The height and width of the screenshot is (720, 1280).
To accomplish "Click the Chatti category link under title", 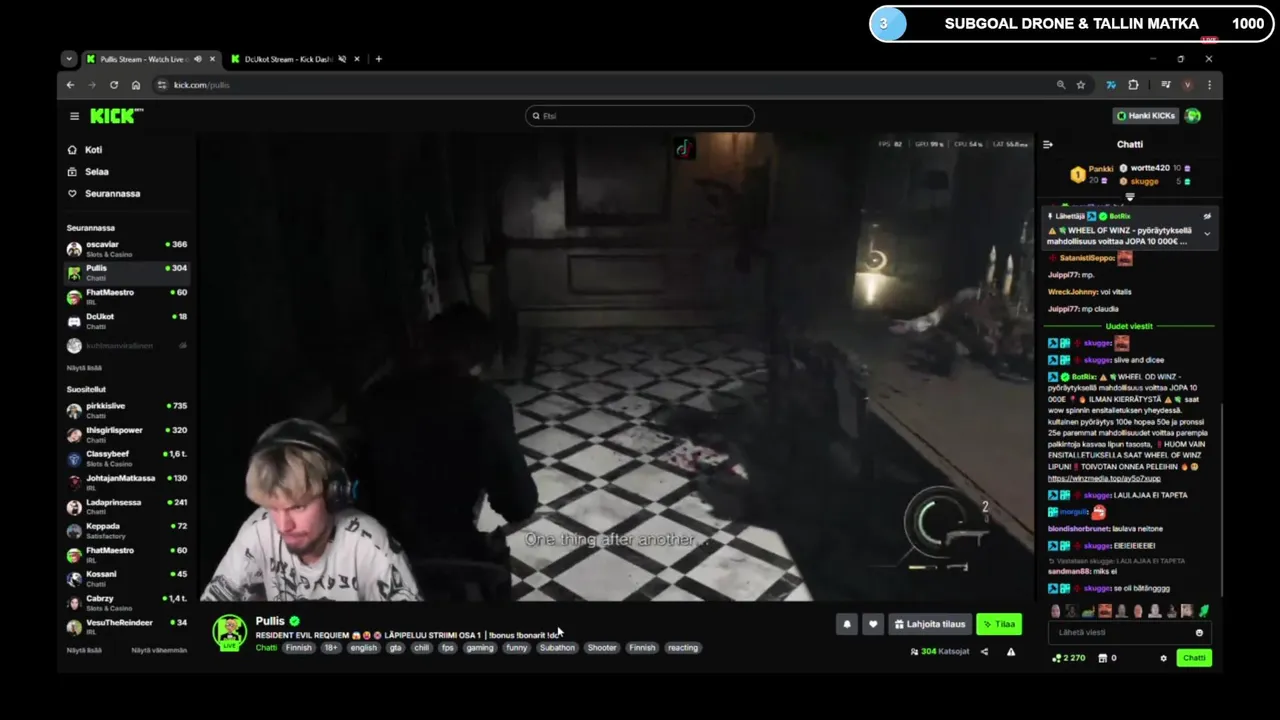I will [x=266, y=648].
